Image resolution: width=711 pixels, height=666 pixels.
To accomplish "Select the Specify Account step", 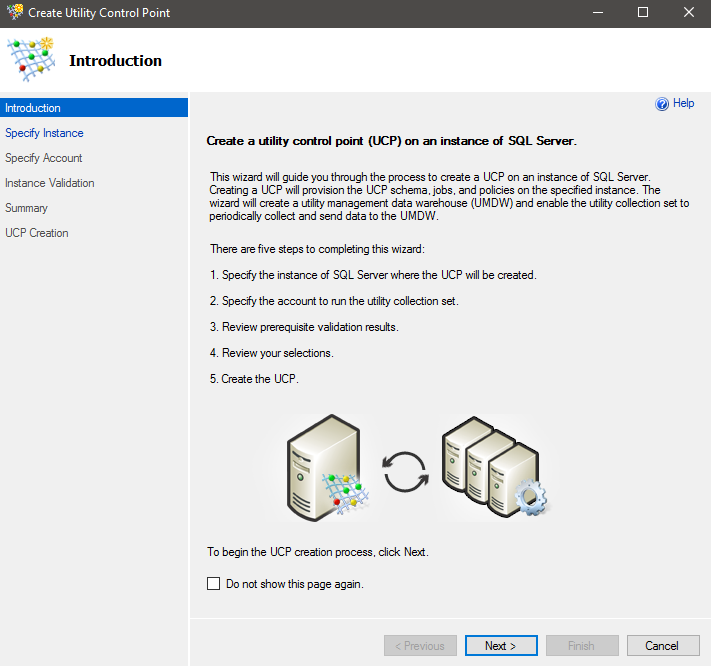I will (44, 158).
